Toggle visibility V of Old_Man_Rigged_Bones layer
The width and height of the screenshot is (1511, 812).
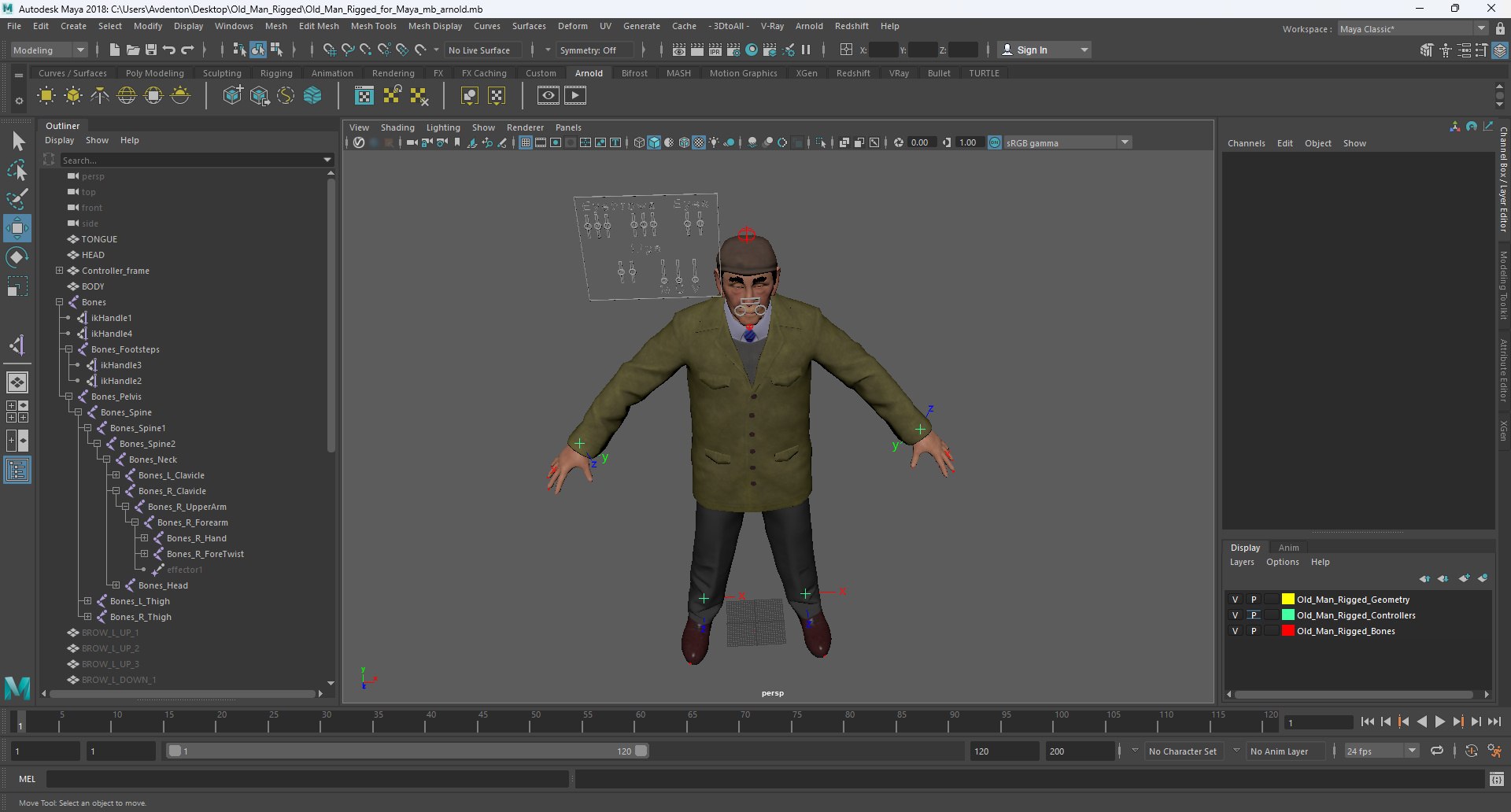click(x=1235, y=631)
